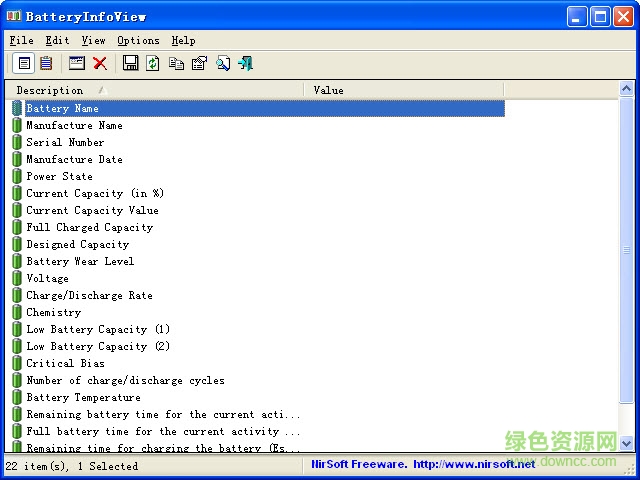
Task: Click the Find magnifier icon
Action: [222, 63]
